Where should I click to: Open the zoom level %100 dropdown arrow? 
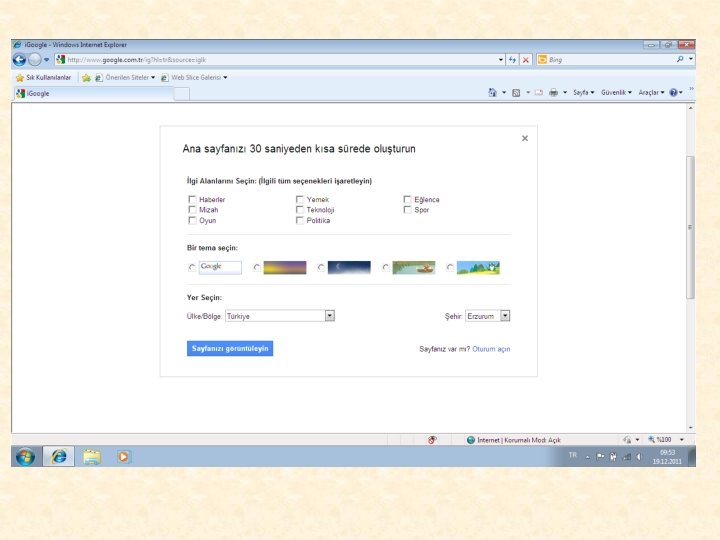pyautogui.click(x=681, y=440)
